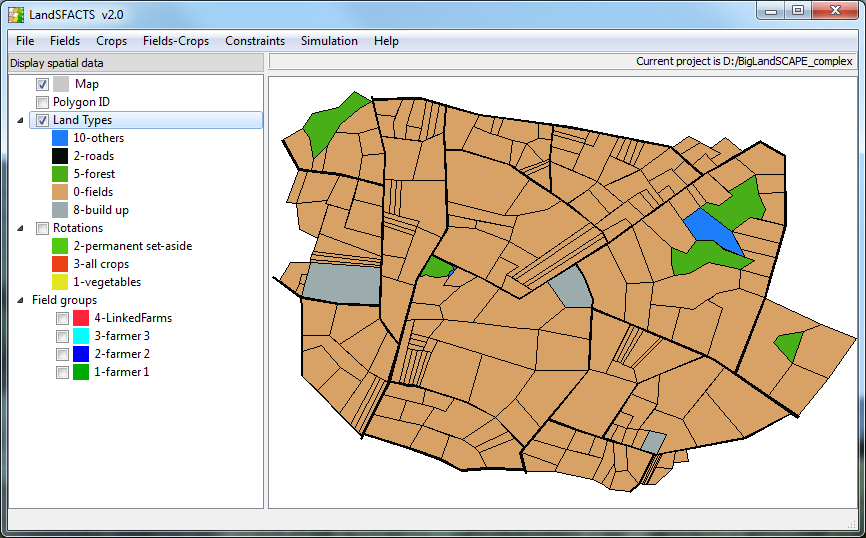This screenshot has height=538, width=866.
Task: Click the red 4-LinkedFarms color icon
Action: [x=81, y=318]
